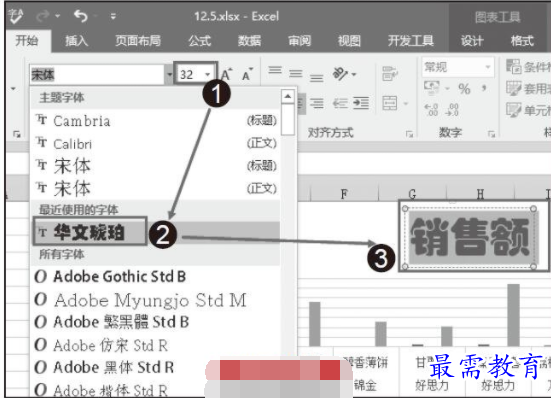Select the Adobe 楷体 Std R font
Image resolution: width=551 pixels, height=398 pixels.
point(155,389)
